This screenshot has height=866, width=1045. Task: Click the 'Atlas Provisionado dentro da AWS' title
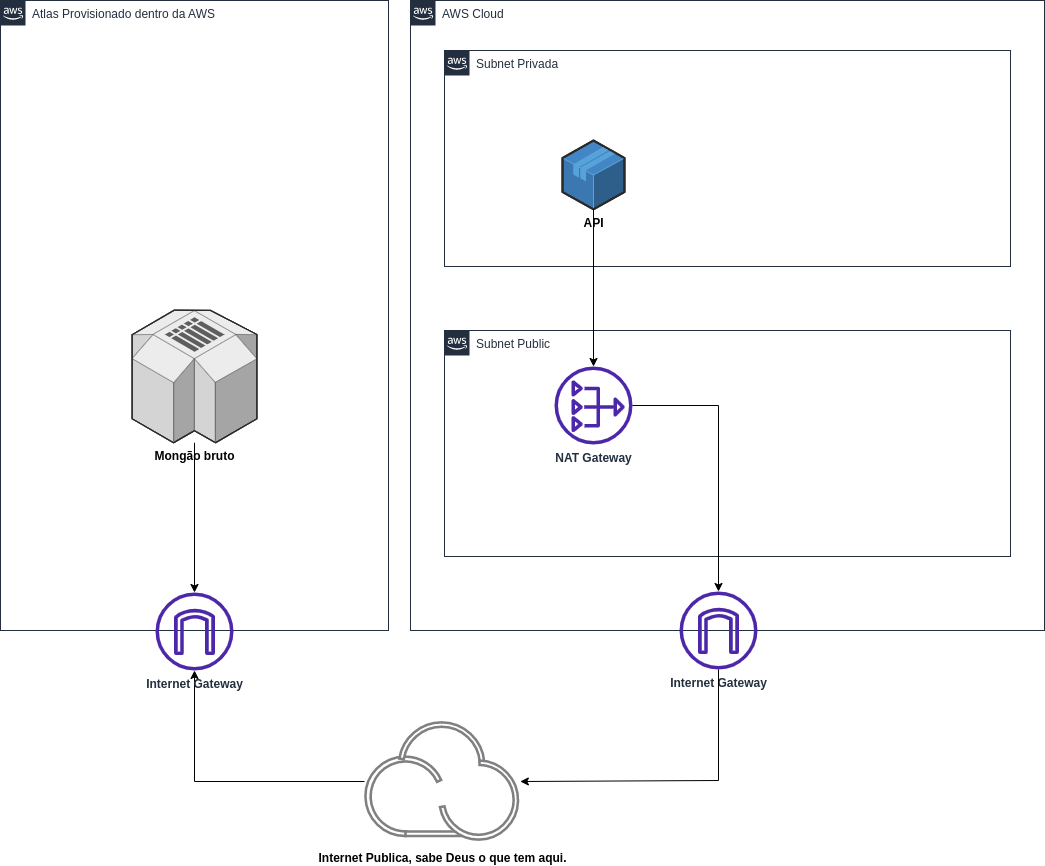coord(123,14)
